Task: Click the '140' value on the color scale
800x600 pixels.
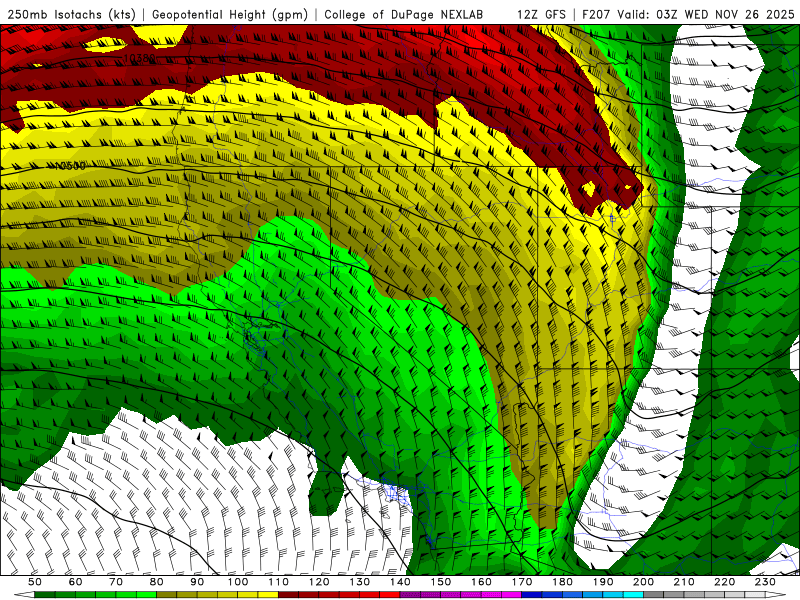Action: 400,582
